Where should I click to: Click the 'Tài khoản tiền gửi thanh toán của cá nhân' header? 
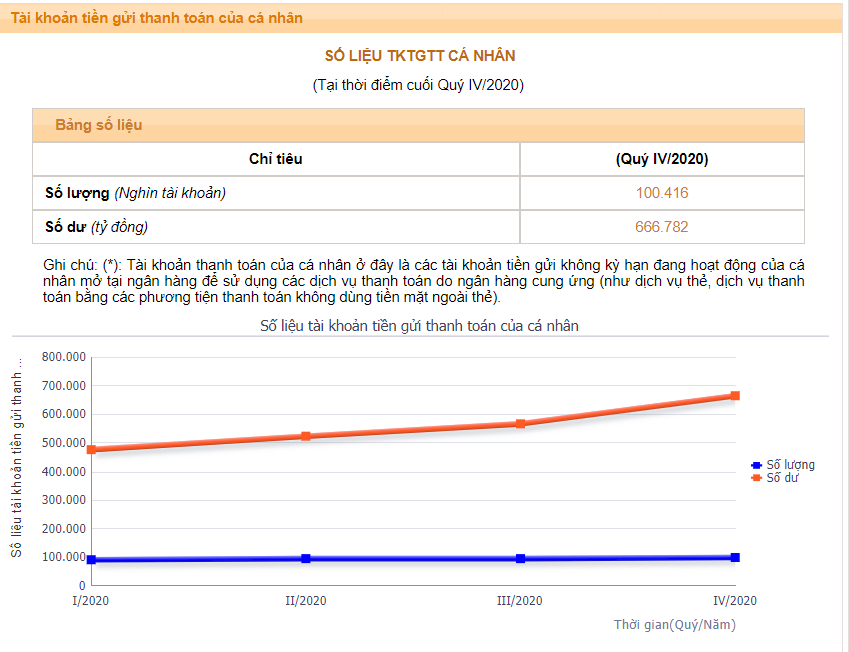click(156, 18)
